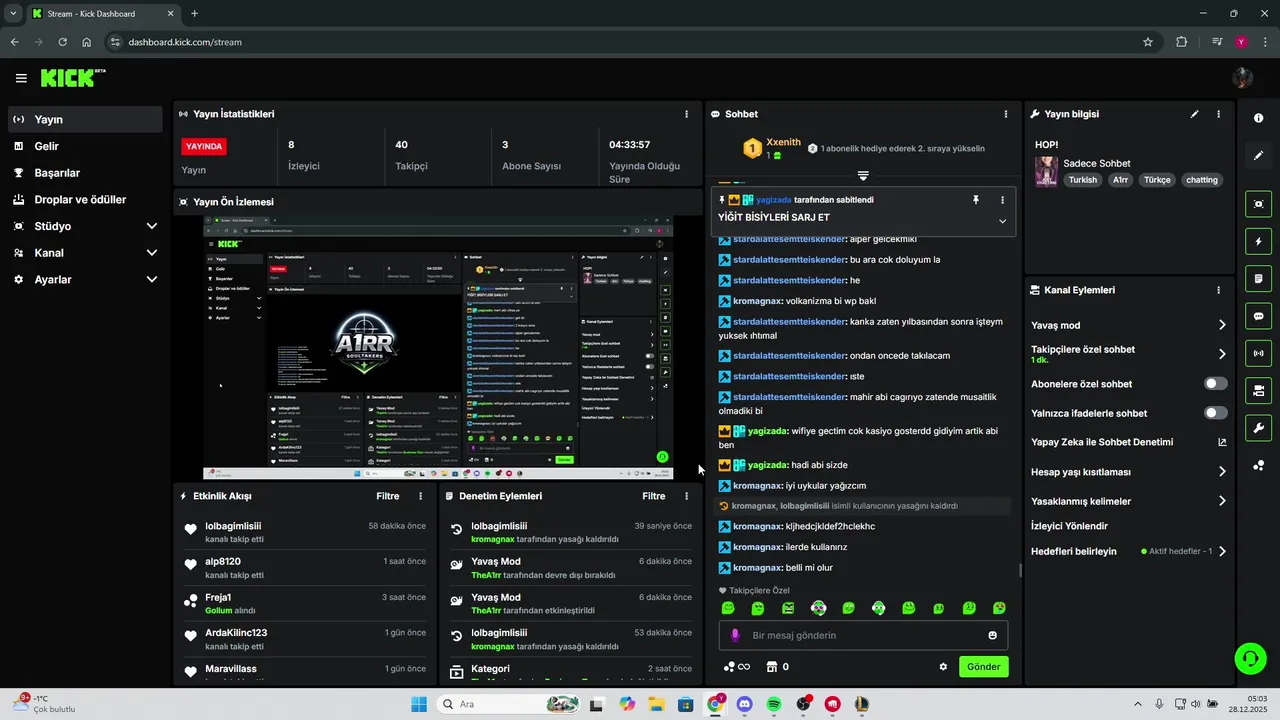Open Yayın bilgisi panel options menu
This screenshot has width=1280, height=720.
[1218, 114]
